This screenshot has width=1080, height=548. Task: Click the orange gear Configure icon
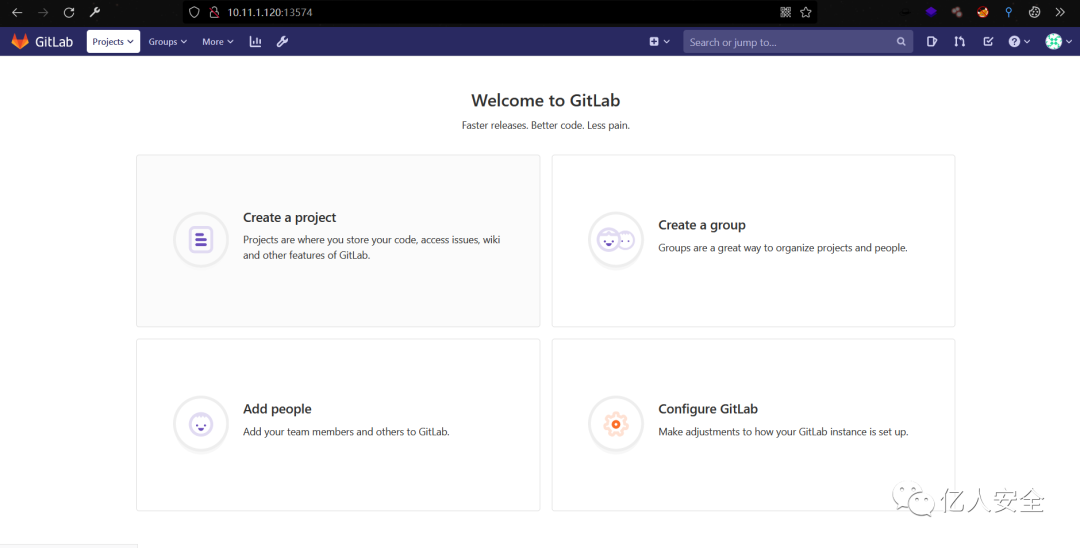click(616, 424)
